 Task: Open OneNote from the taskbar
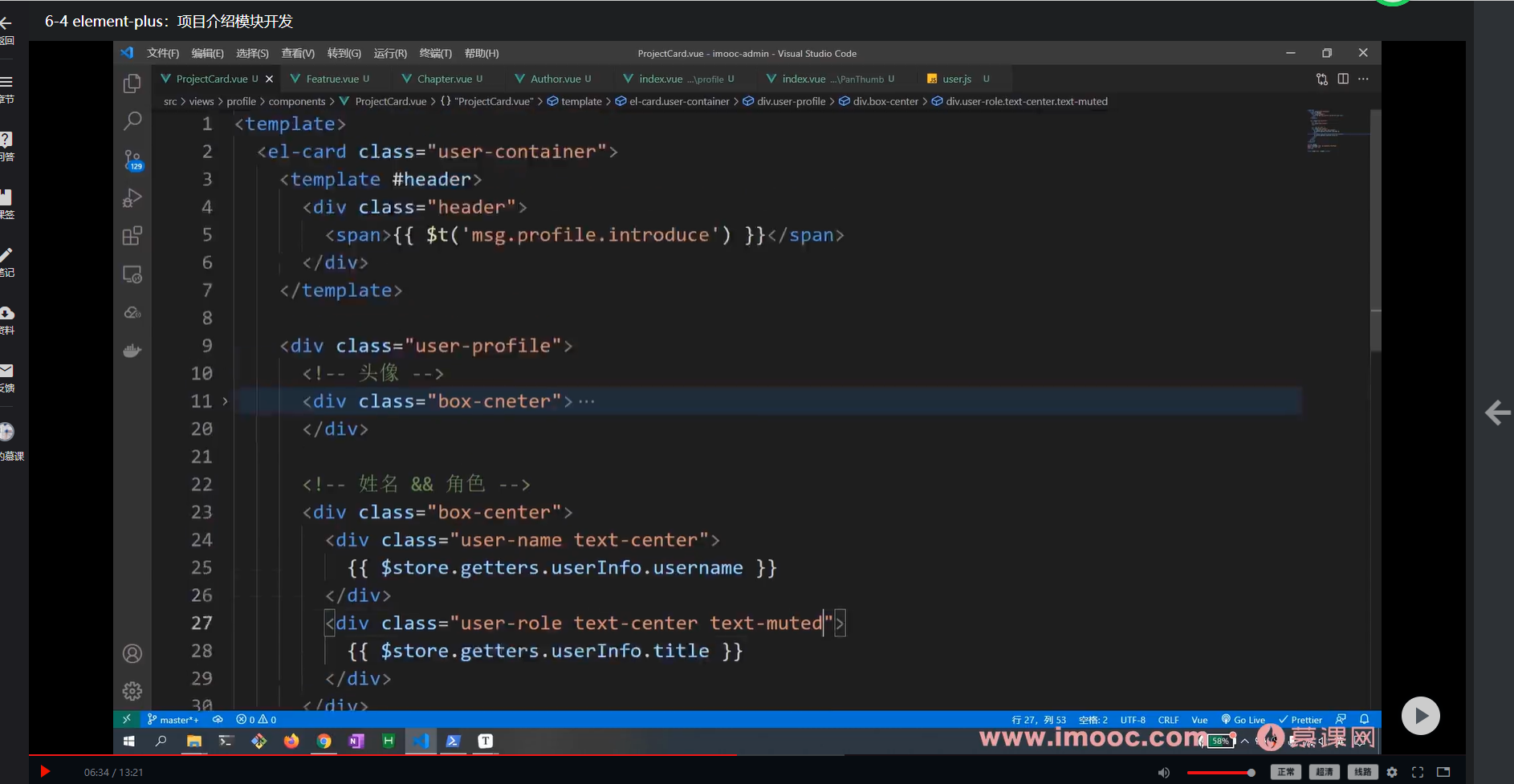[x=356, y=741]
